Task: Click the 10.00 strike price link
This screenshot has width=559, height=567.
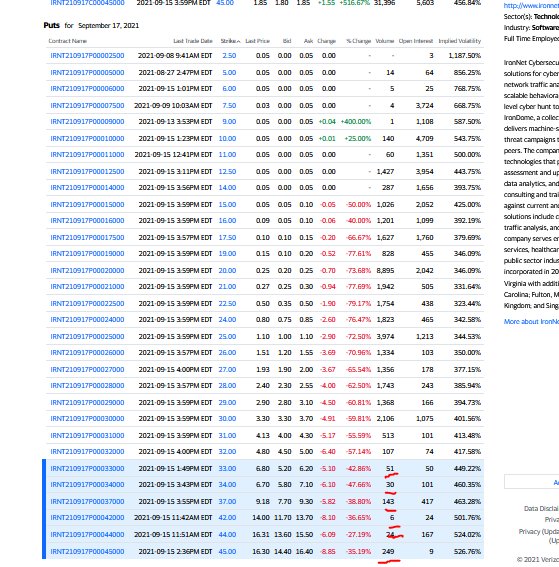Action: 227,138
